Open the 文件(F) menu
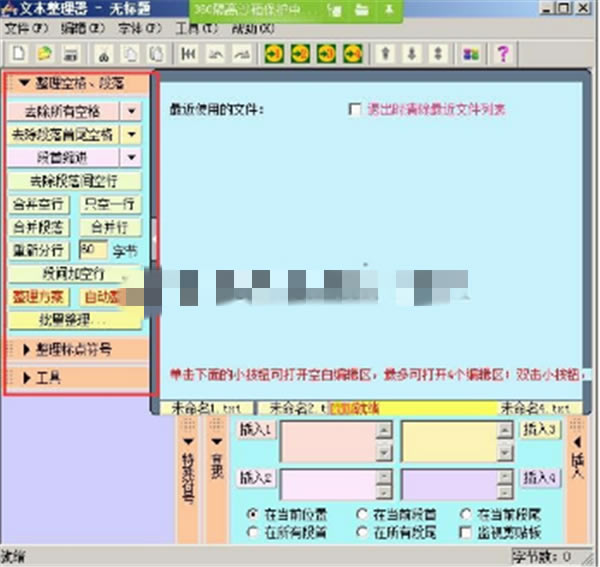The image size is (600, 567). click(26, 28)
